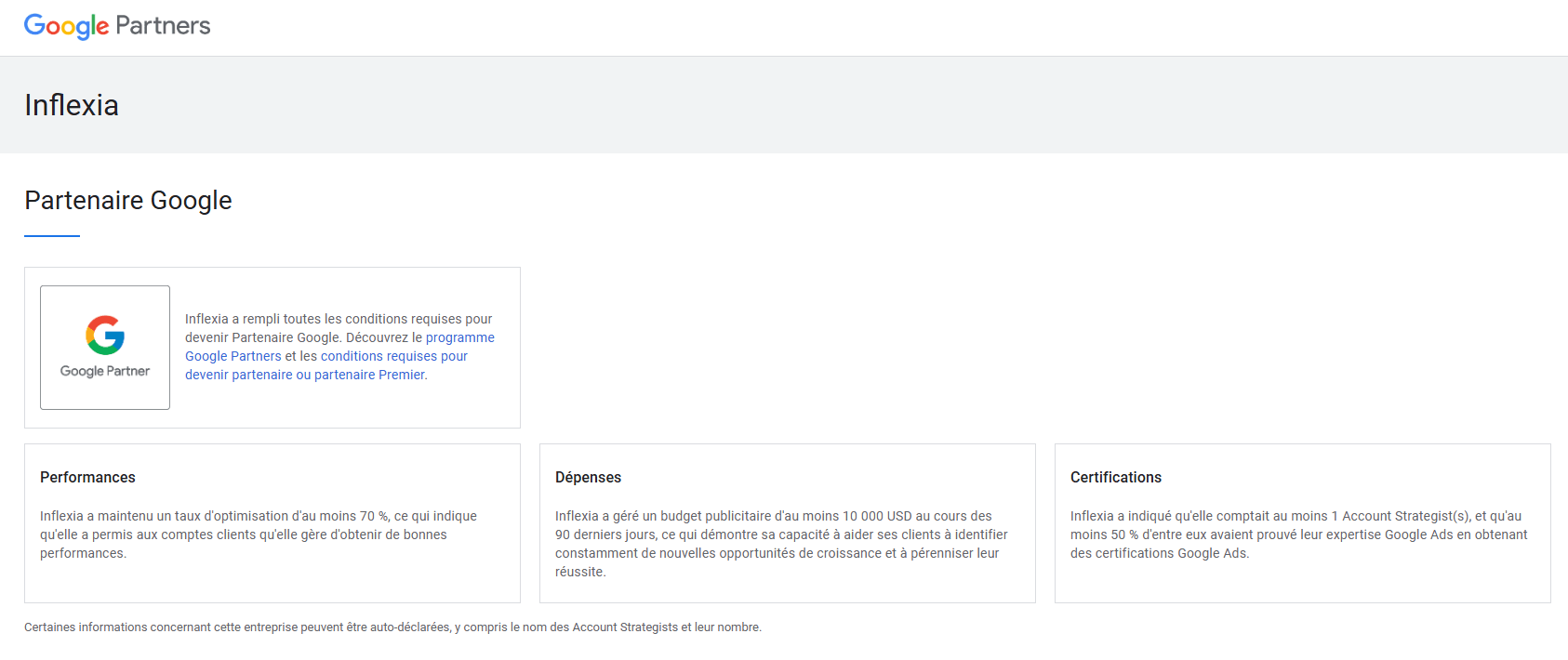Click the footer disclaimer about auto-déclarées information

click(x=392, y=627)
